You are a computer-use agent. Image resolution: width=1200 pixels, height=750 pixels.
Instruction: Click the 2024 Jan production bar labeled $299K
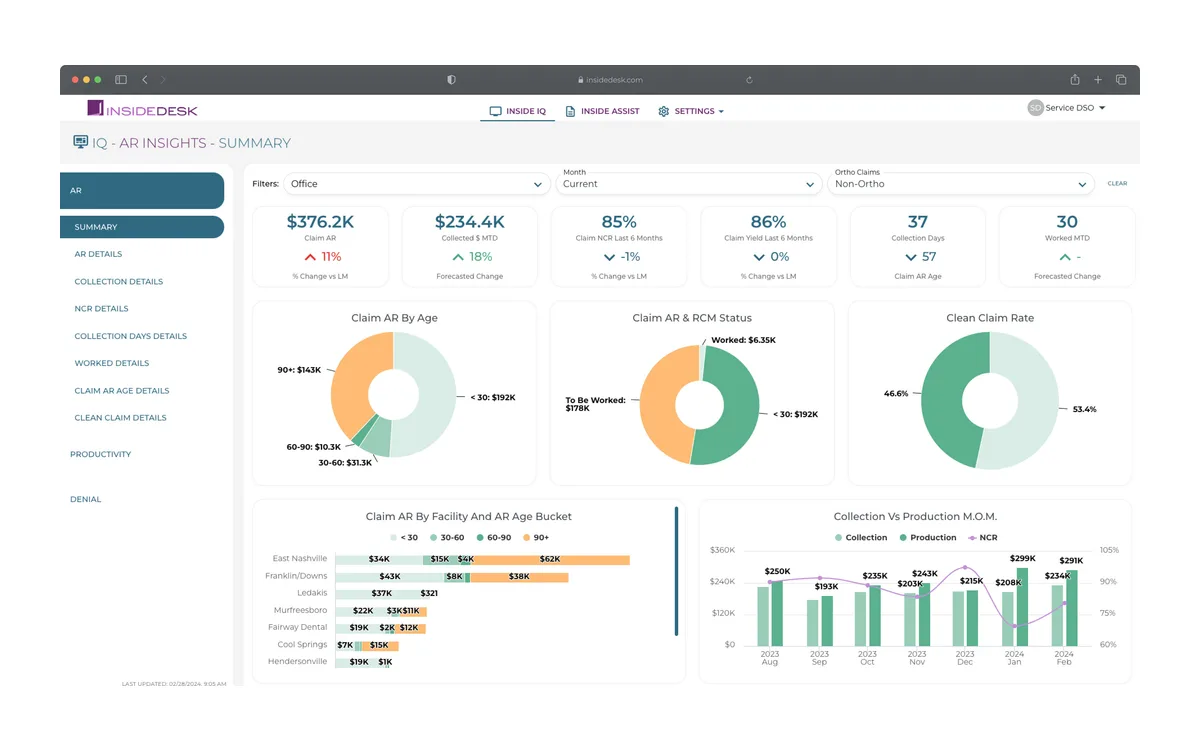click(x=1022, y=607)
